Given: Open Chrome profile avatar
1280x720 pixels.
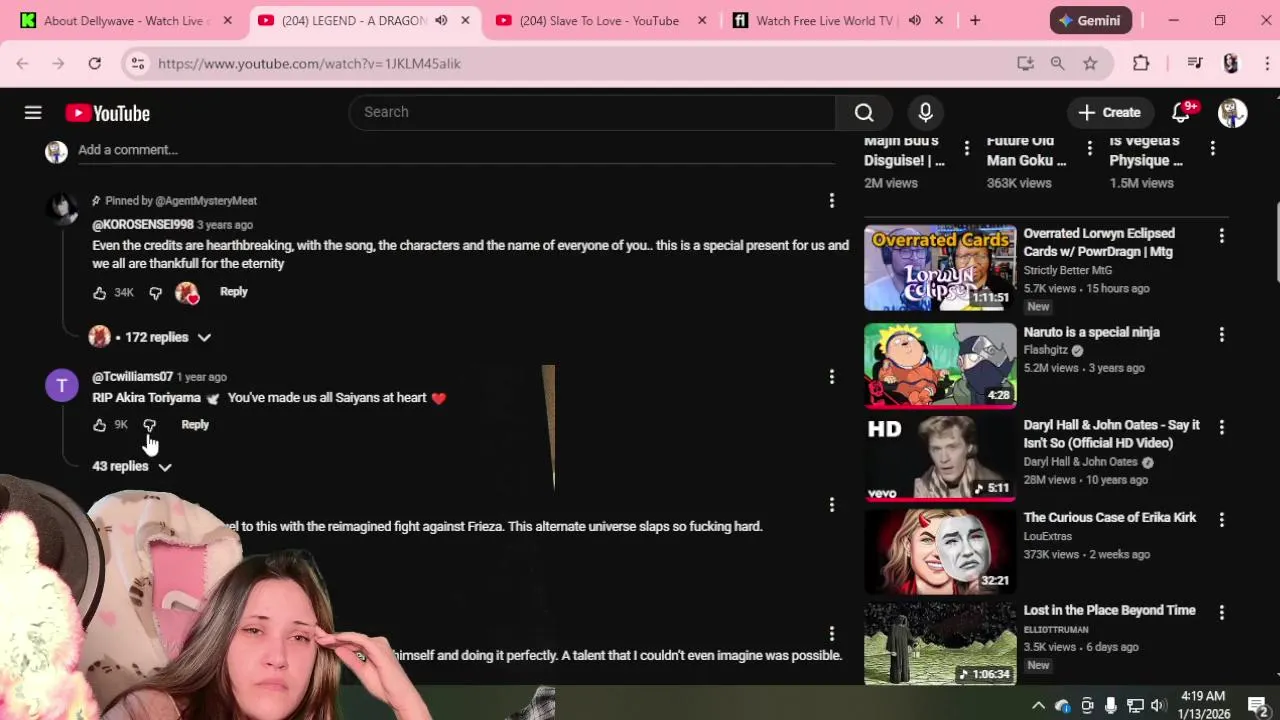Looking at the screenshot, I should coord(1231,63).
